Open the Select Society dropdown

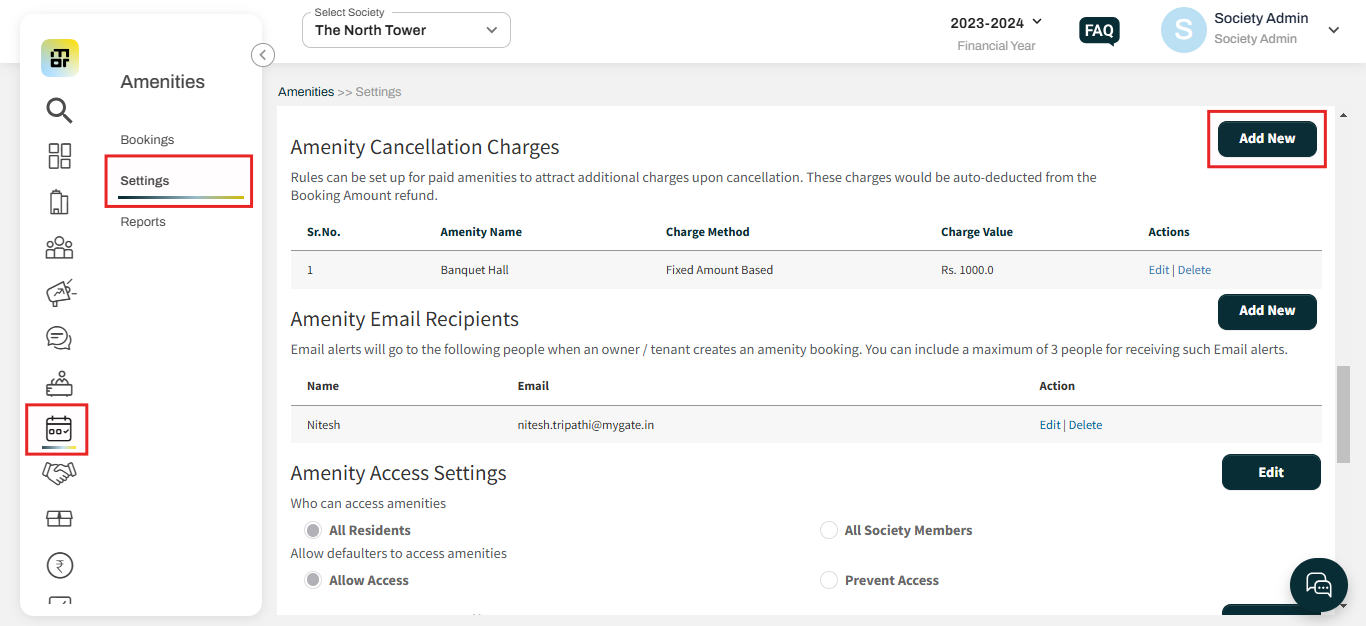405,30
